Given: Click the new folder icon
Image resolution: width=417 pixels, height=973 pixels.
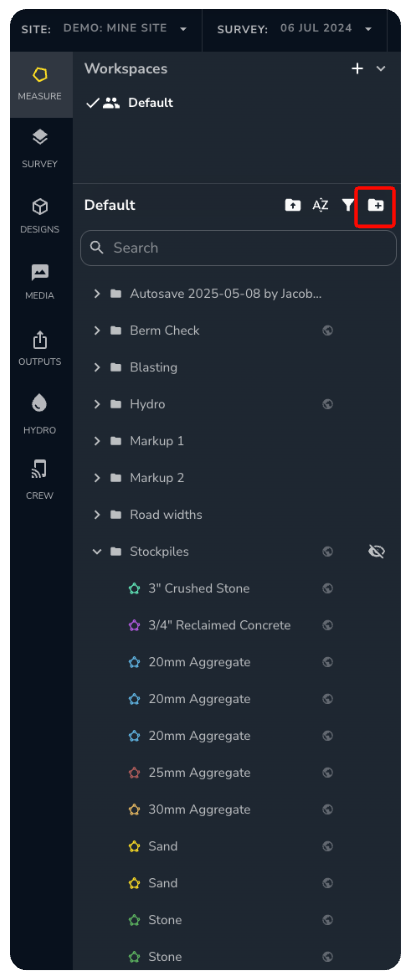Looking at the screenshot, I should [375, 205].
